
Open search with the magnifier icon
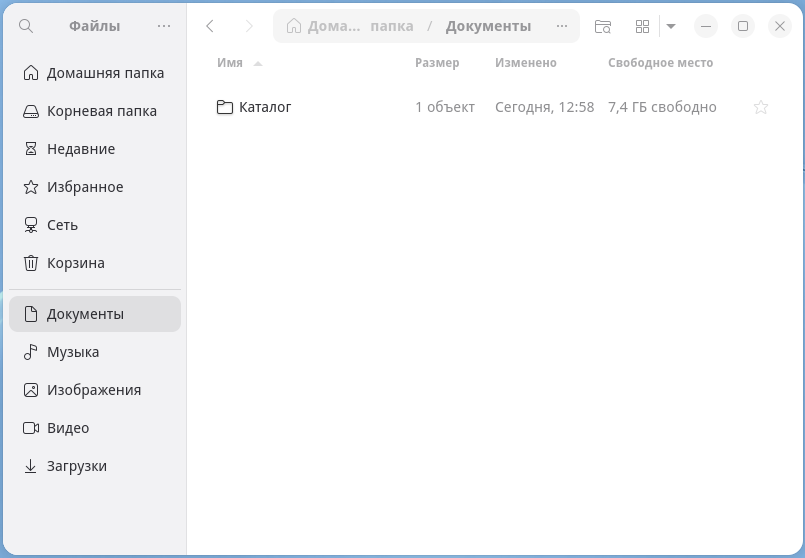(x=26, y=26)
